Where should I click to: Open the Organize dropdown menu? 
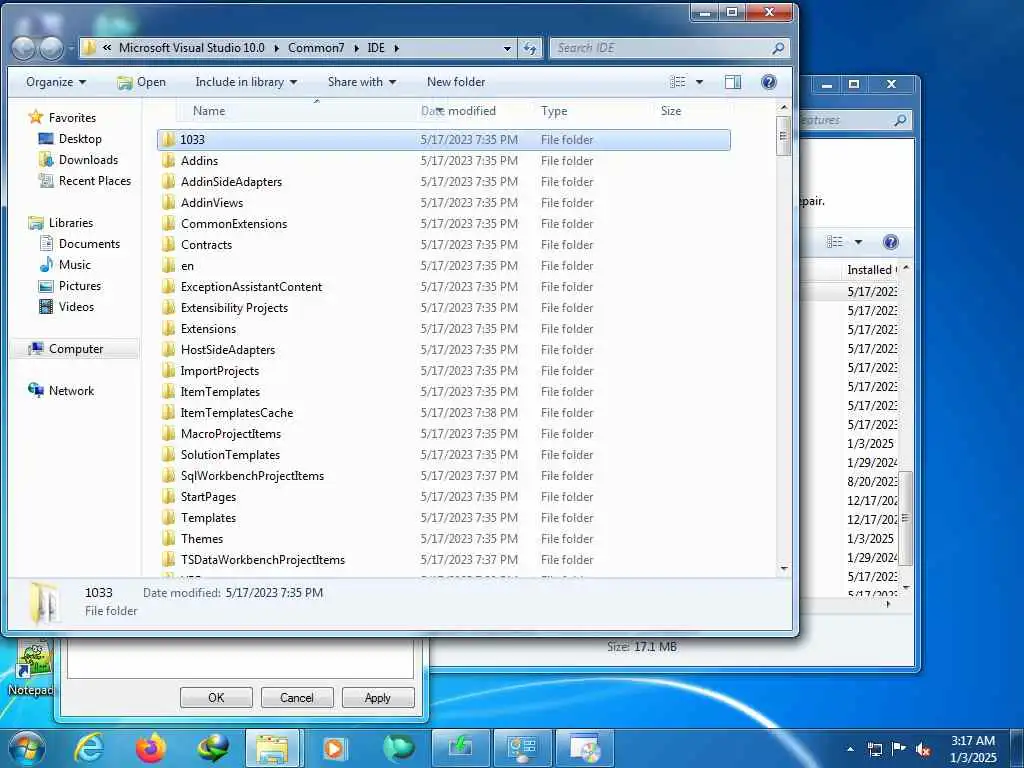56,82
